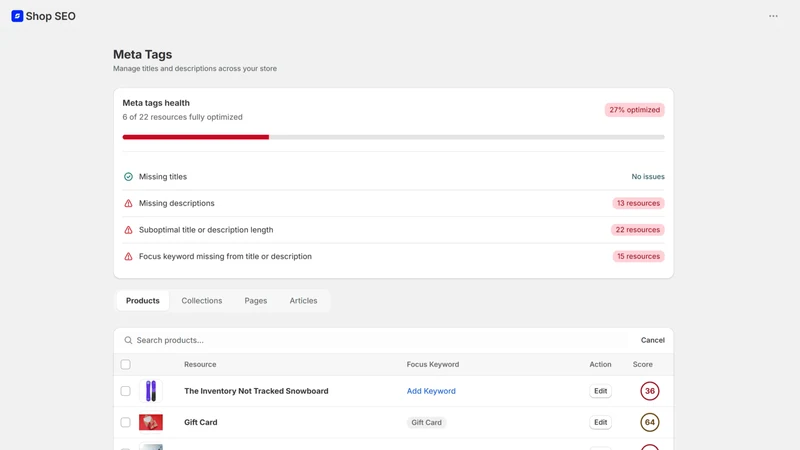Click the search magnifier icon
Viewport: 800px width, 450px height.
(x=128, y=340)
